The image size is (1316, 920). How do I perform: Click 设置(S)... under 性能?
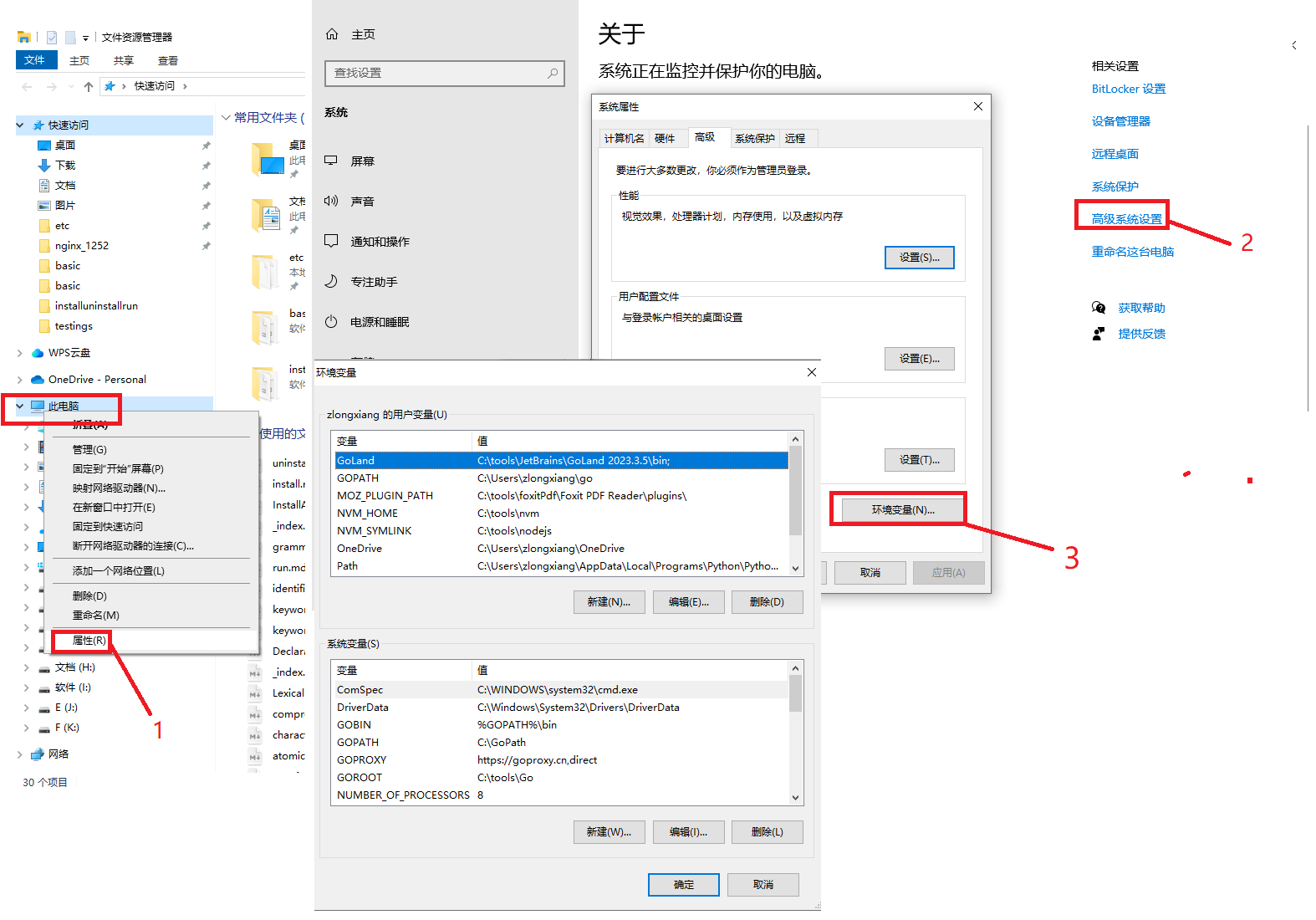(x=920, y=258)
